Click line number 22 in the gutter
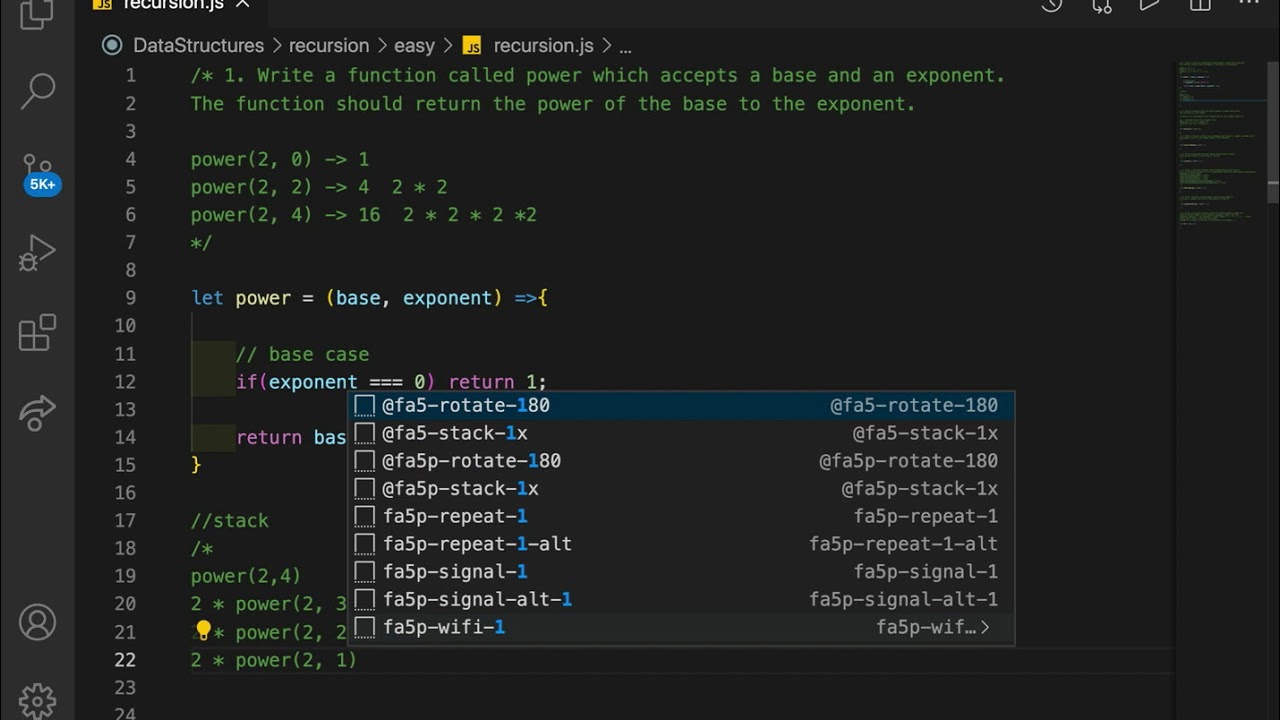1280x720 pixels. (x=125, y=660)
